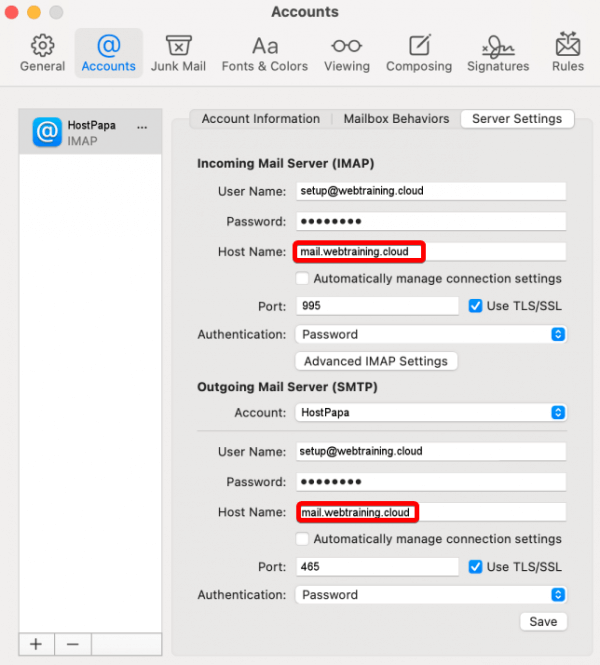Open Junk Mail preferences icon
The image size is (600, 665).
pyautogui.click(x=179, y=45)
